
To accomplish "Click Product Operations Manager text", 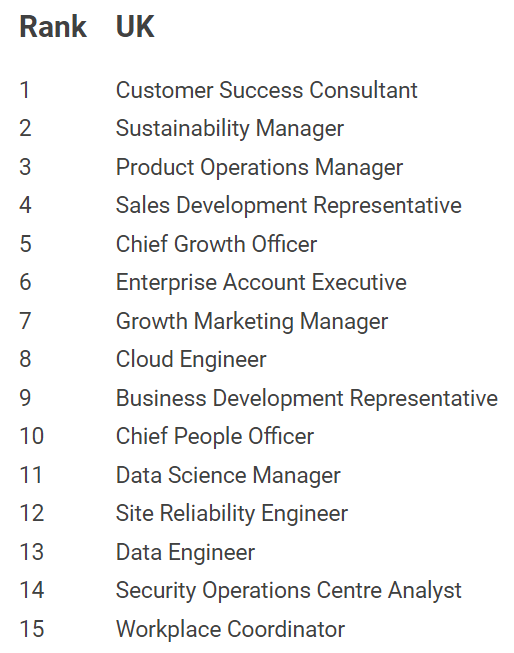I will pyautogui.click(x=259, y=167).
